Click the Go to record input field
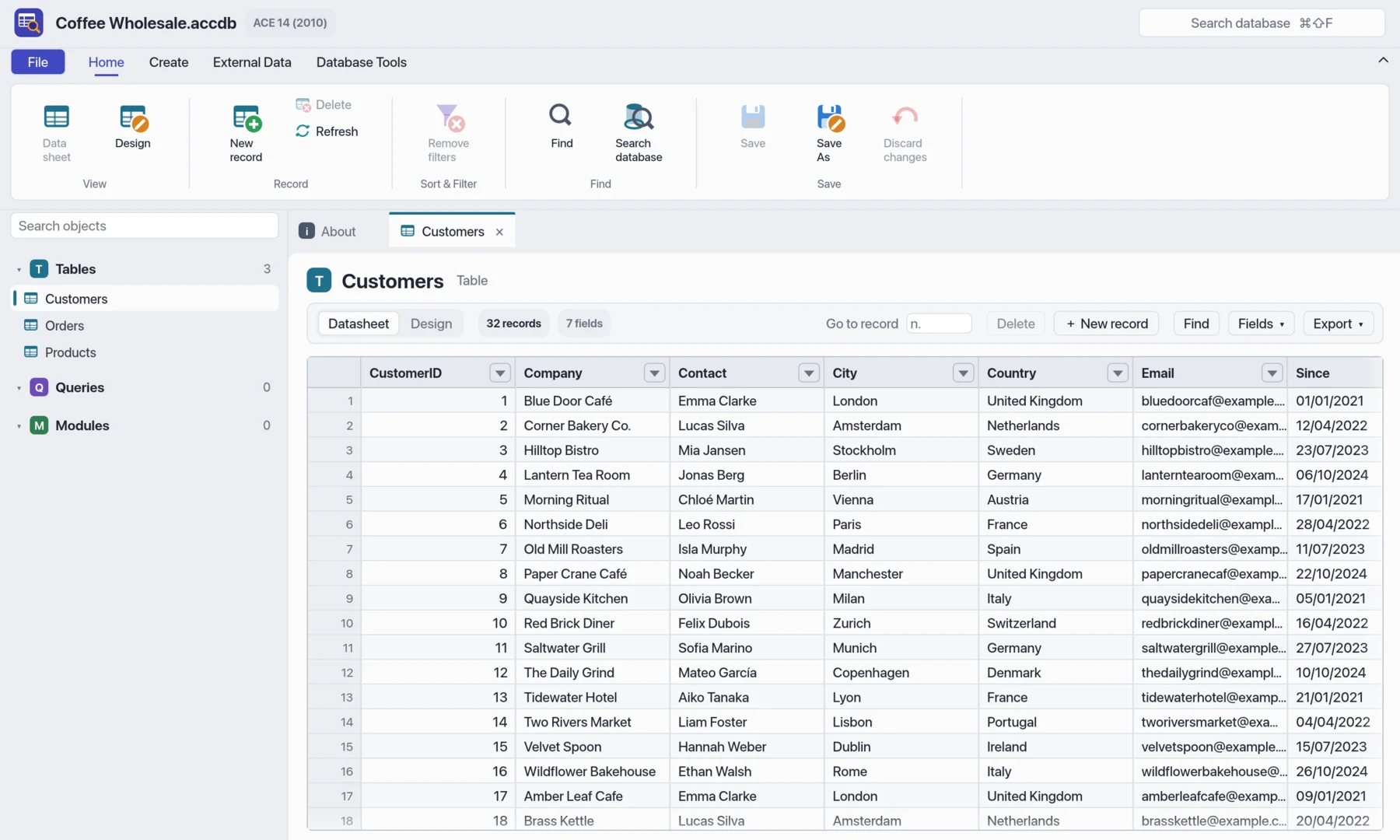Viewport: 1400px width, 840px height. [939, 324]
